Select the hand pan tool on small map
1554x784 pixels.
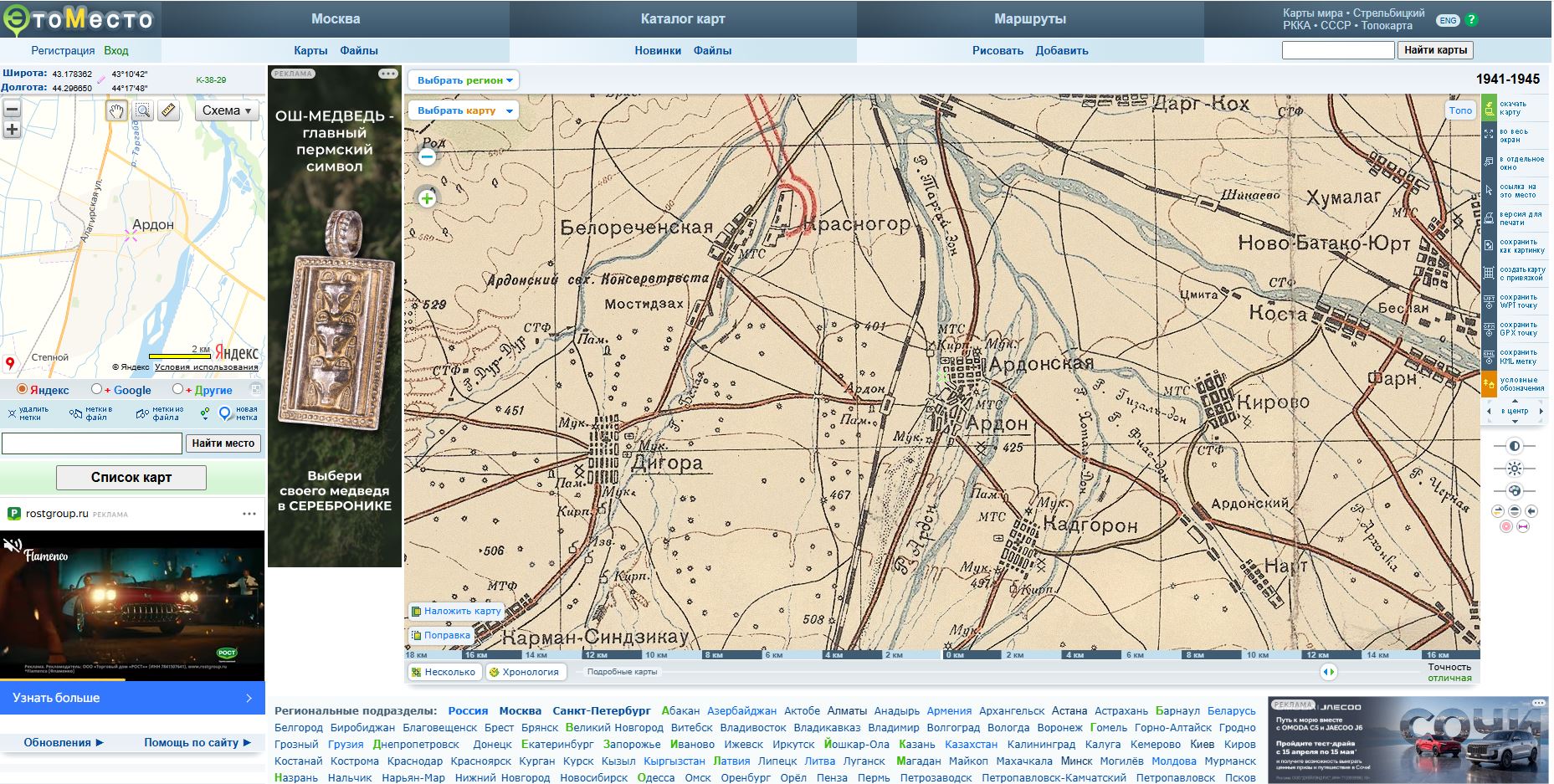pos(116,110)
